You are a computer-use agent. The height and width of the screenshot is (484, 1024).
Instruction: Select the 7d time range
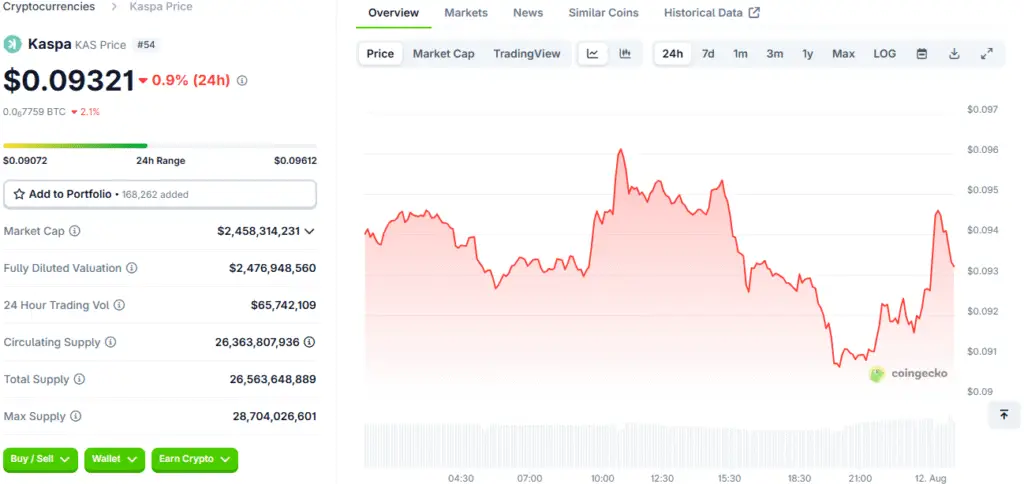click(708, 54)
